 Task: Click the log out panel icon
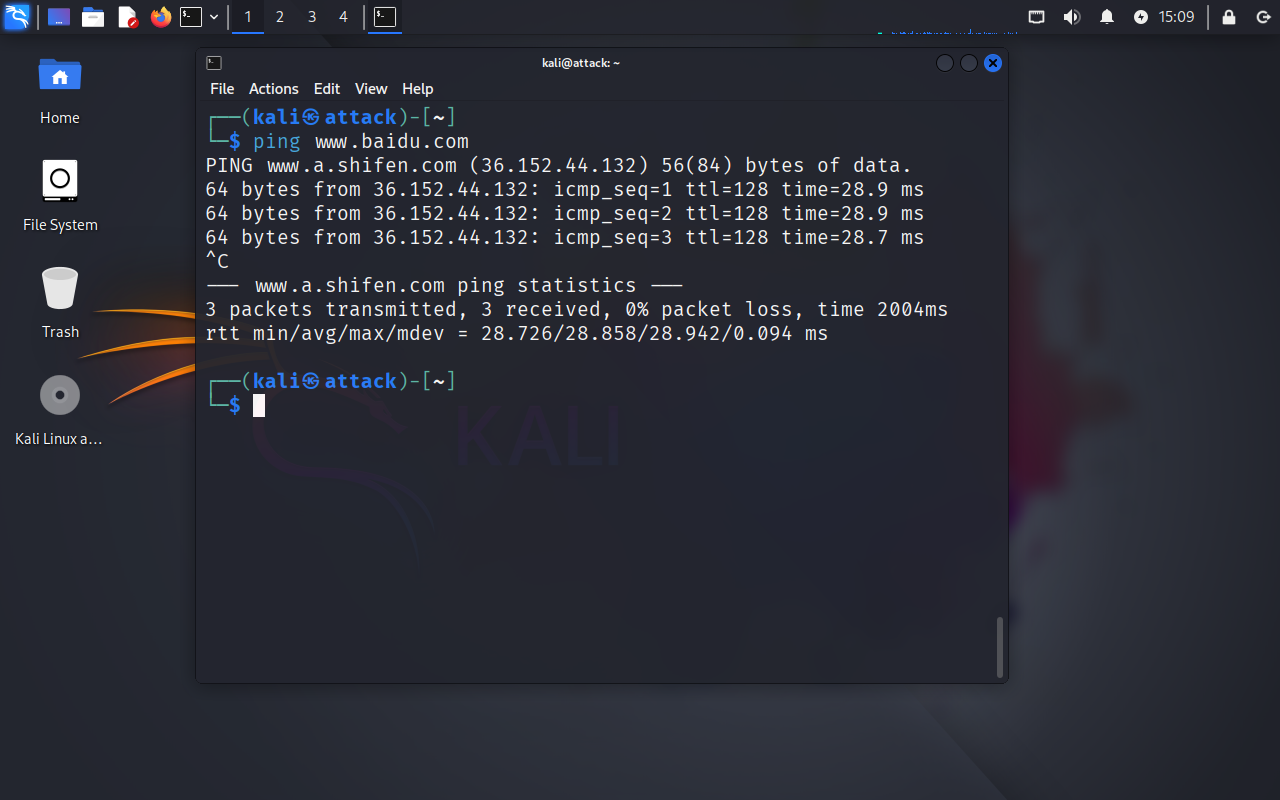[1262, 17]
